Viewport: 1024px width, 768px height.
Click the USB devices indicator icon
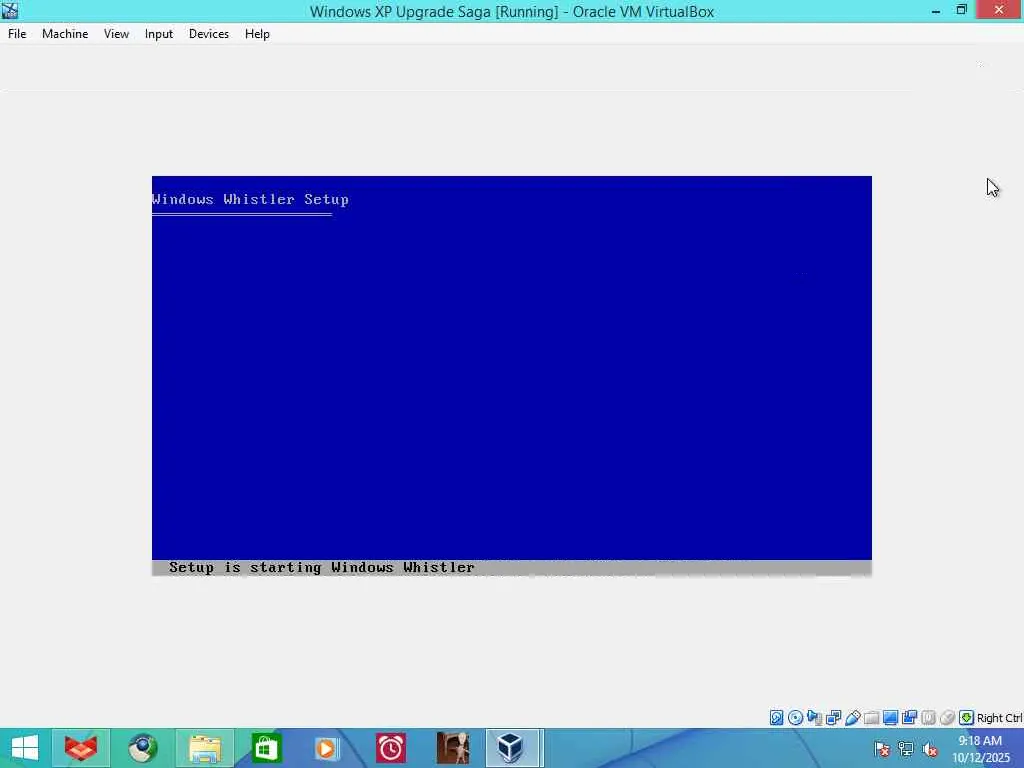click(x=852, y=718)
